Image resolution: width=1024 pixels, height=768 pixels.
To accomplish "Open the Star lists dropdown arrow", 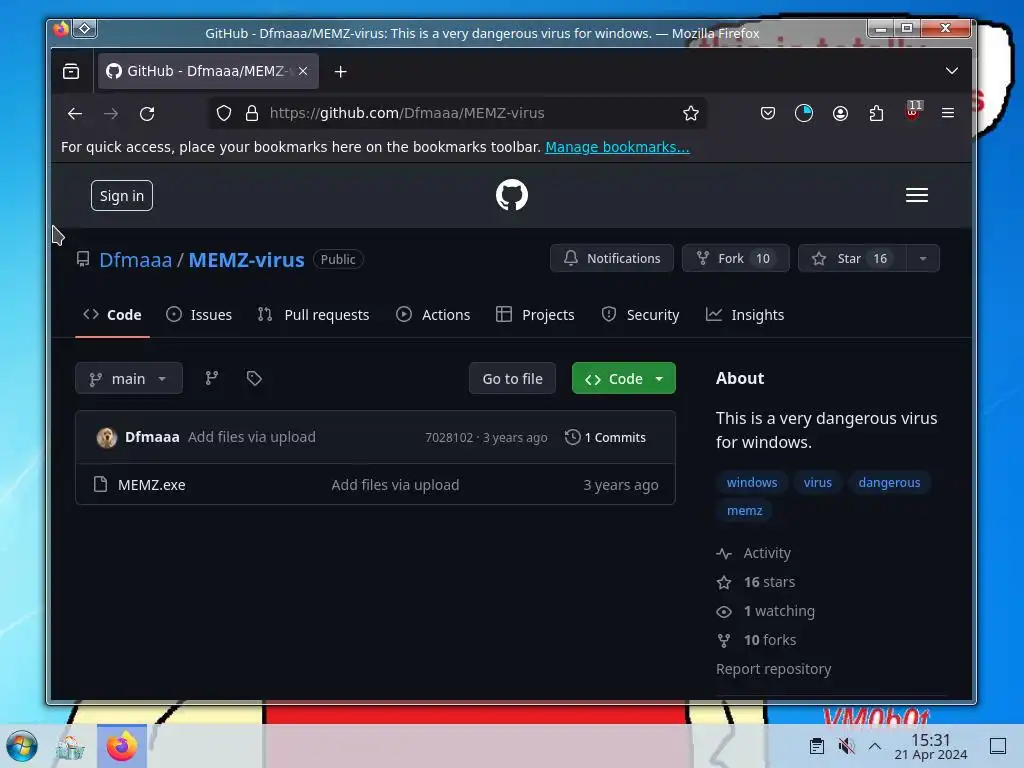I will (923, 259).
